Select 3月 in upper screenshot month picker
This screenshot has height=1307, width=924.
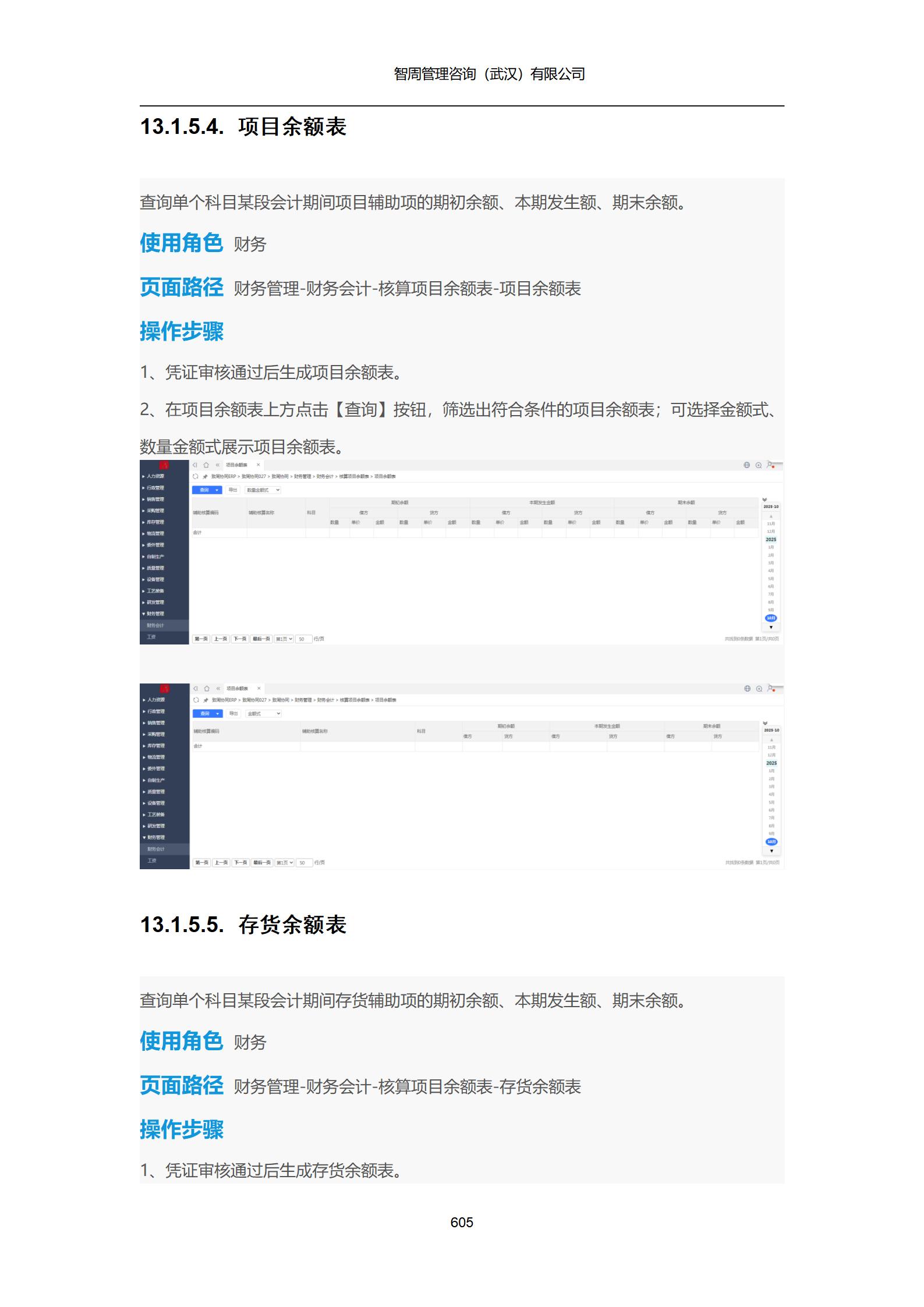[771, 563]
